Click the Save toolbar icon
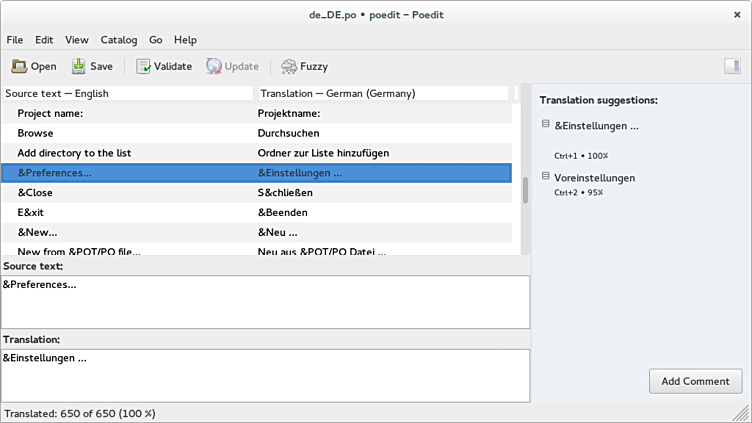Screen dimensions: 752x423 click(x=79, y=67)
